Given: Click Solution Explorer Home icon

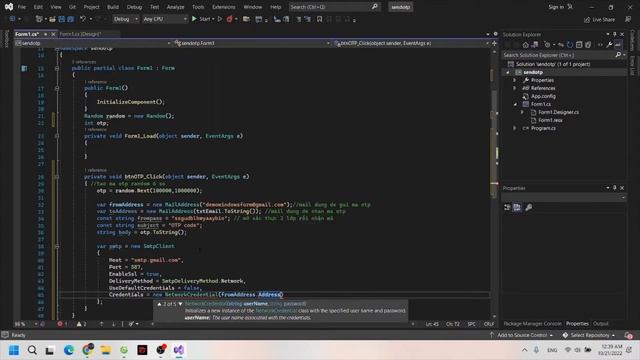Looking at the screenshot, I should pos(526,45).
